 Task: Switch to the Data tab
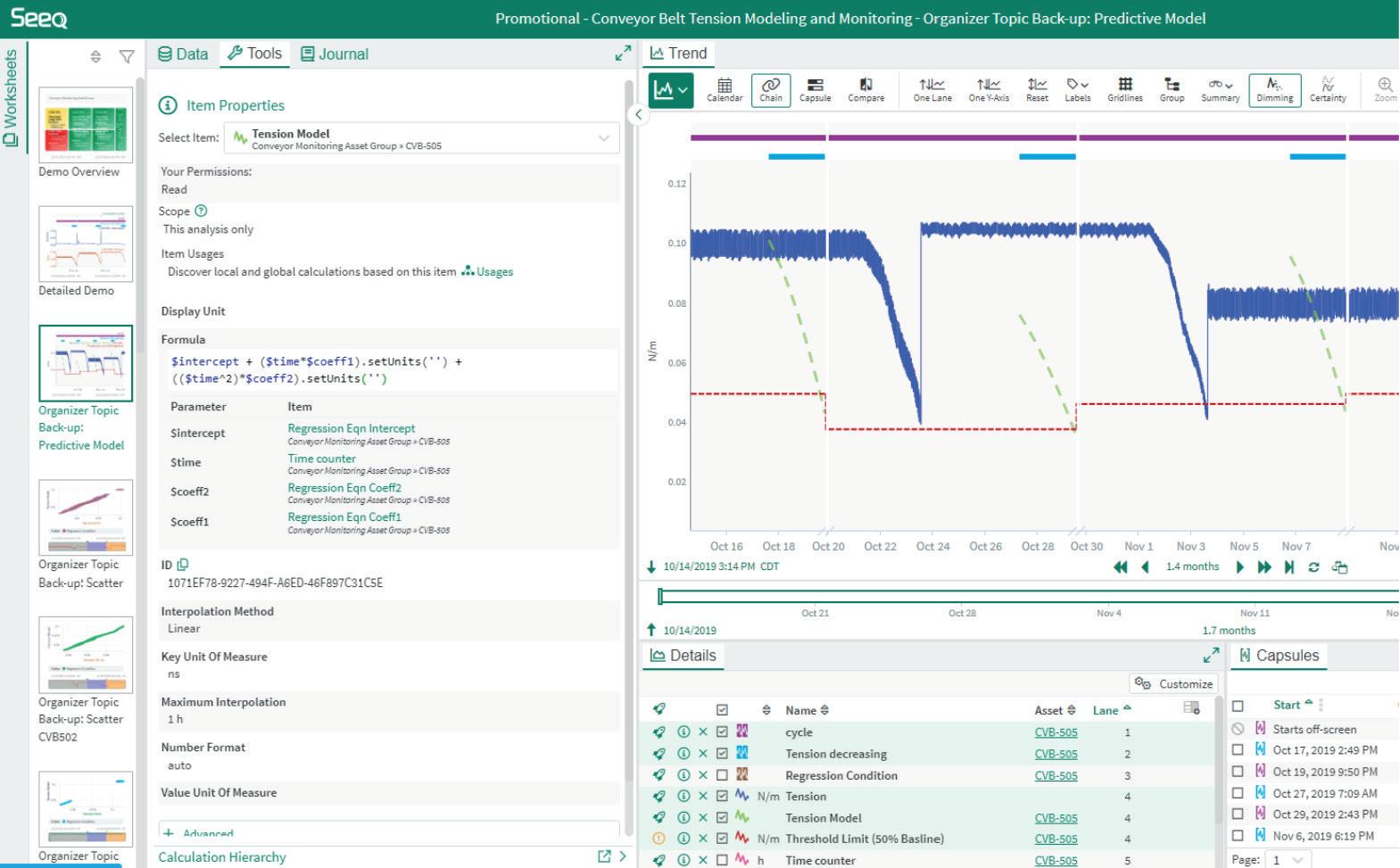pos(183,54)
